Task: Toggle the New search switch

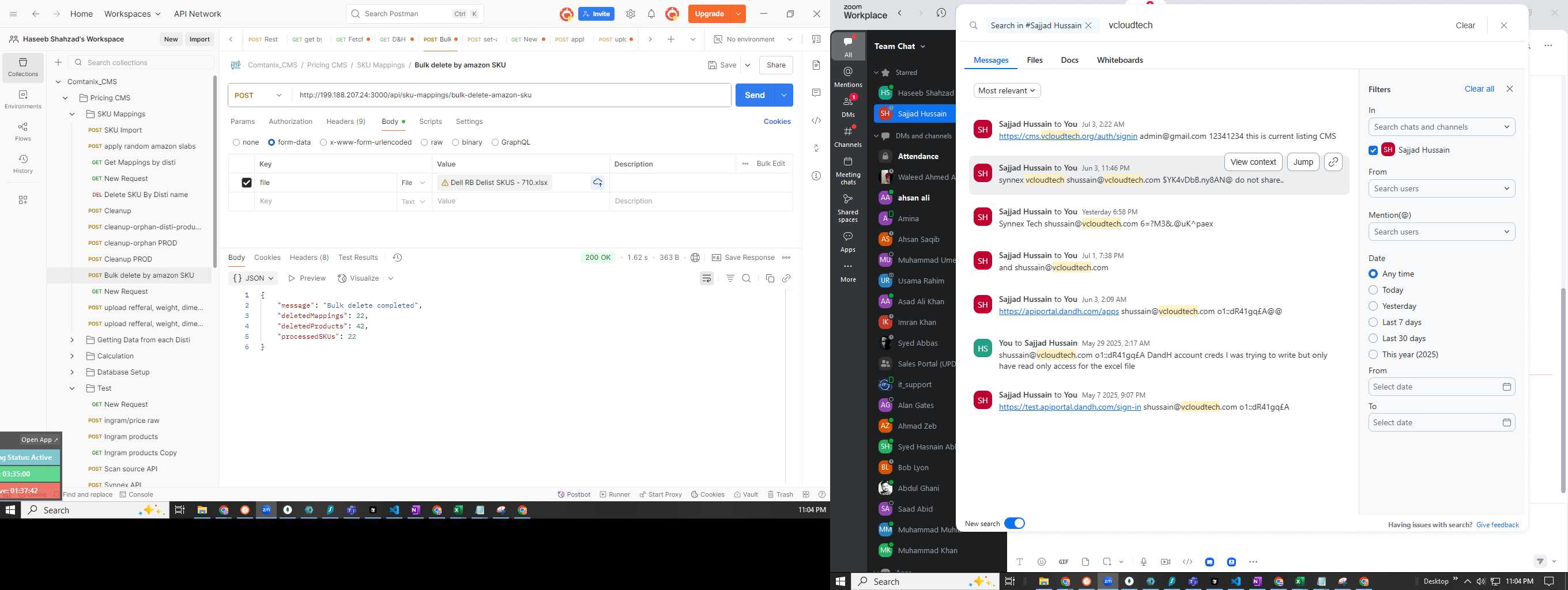Action: tap(1014, 524)
